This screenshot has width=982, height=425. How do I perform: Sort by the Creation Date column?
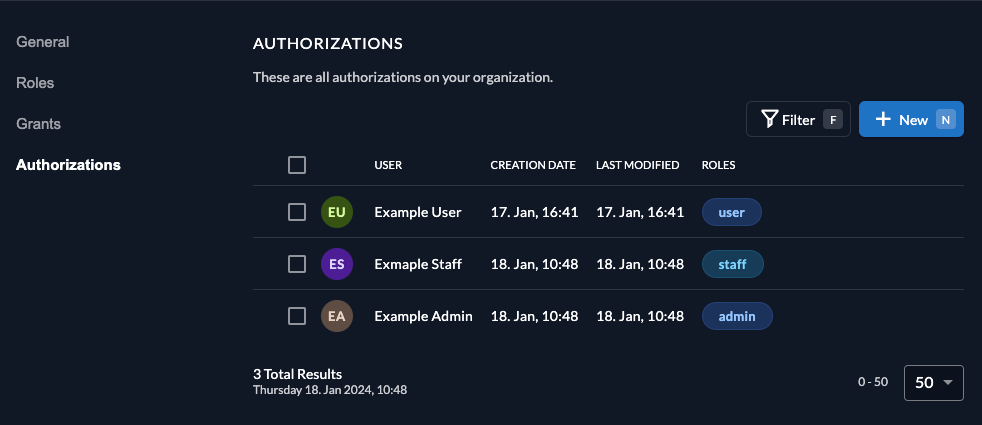click(533, 165)
